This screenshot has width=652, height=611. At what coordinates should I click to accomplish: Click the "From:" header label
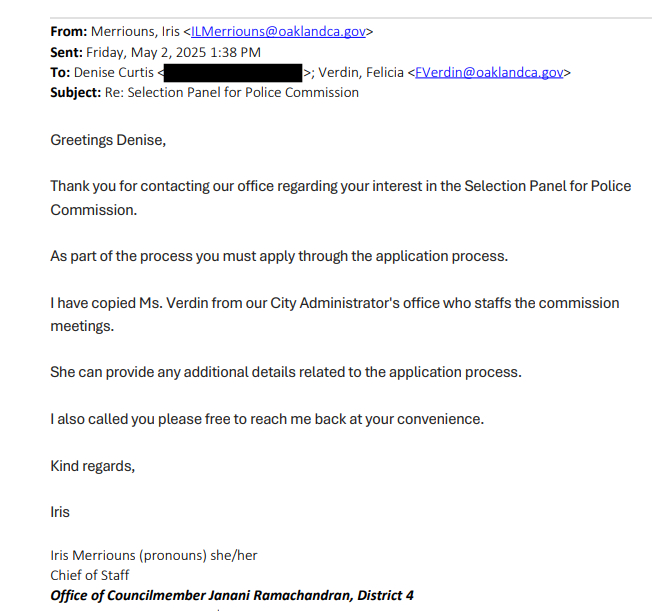click(x=67, y=31)
